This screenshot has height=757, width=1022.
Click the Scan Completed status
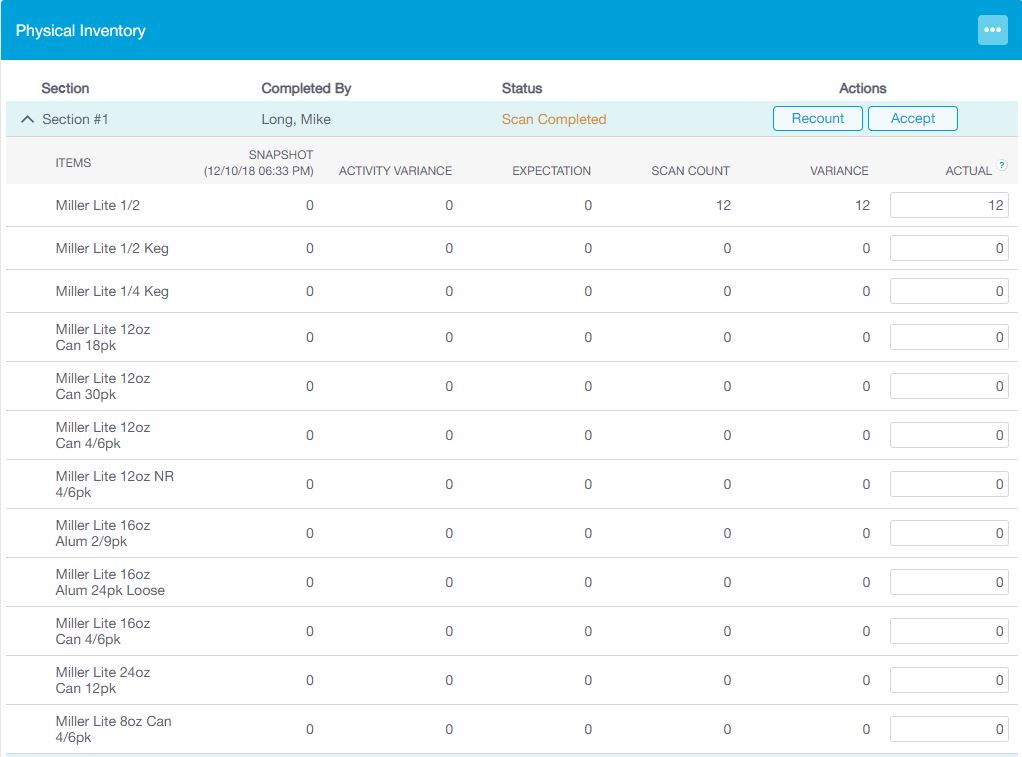[x=554, y=119]
